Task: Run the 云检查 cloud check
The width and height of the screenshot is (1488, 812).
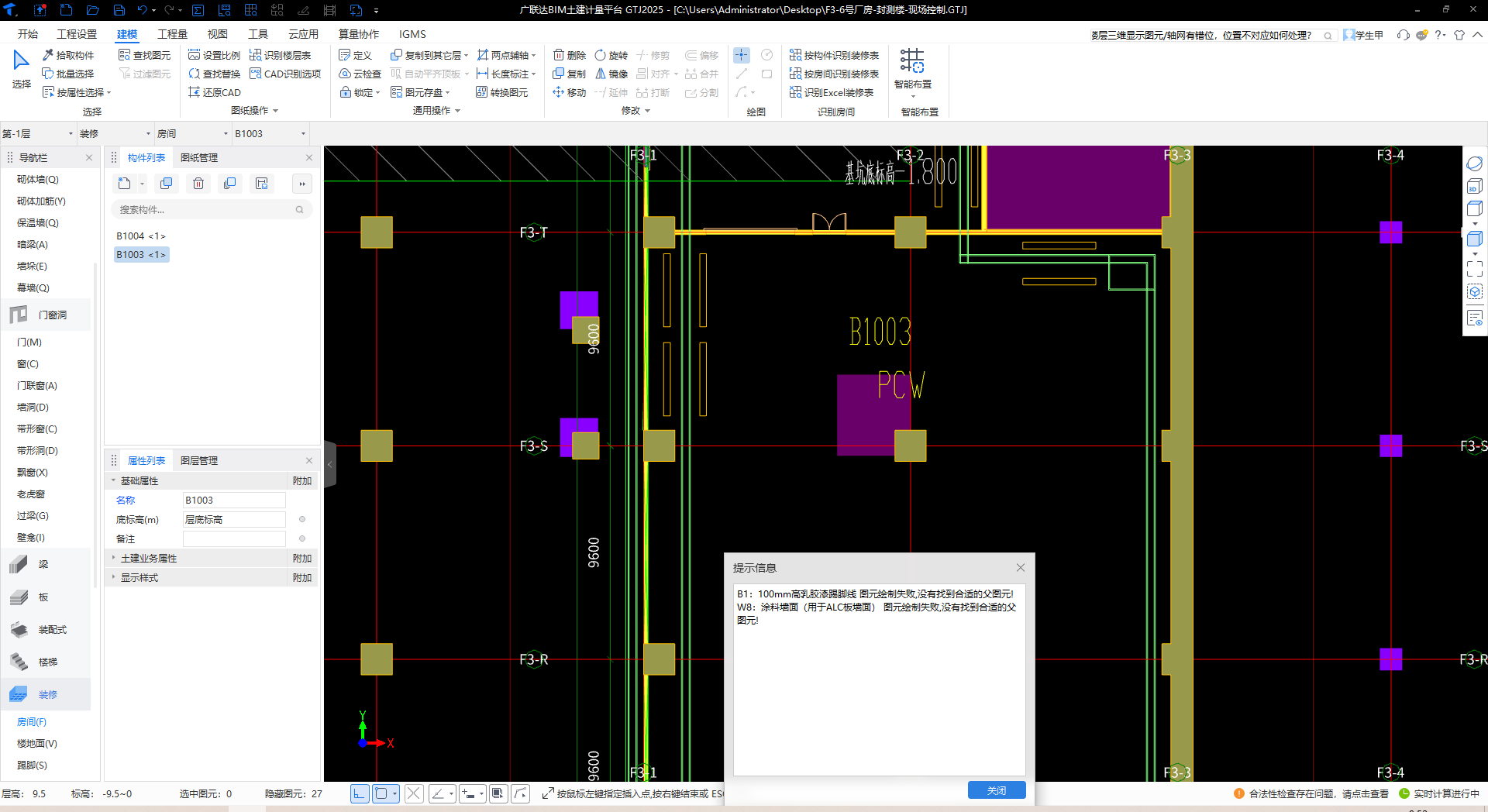Action: tap(360, 74)
